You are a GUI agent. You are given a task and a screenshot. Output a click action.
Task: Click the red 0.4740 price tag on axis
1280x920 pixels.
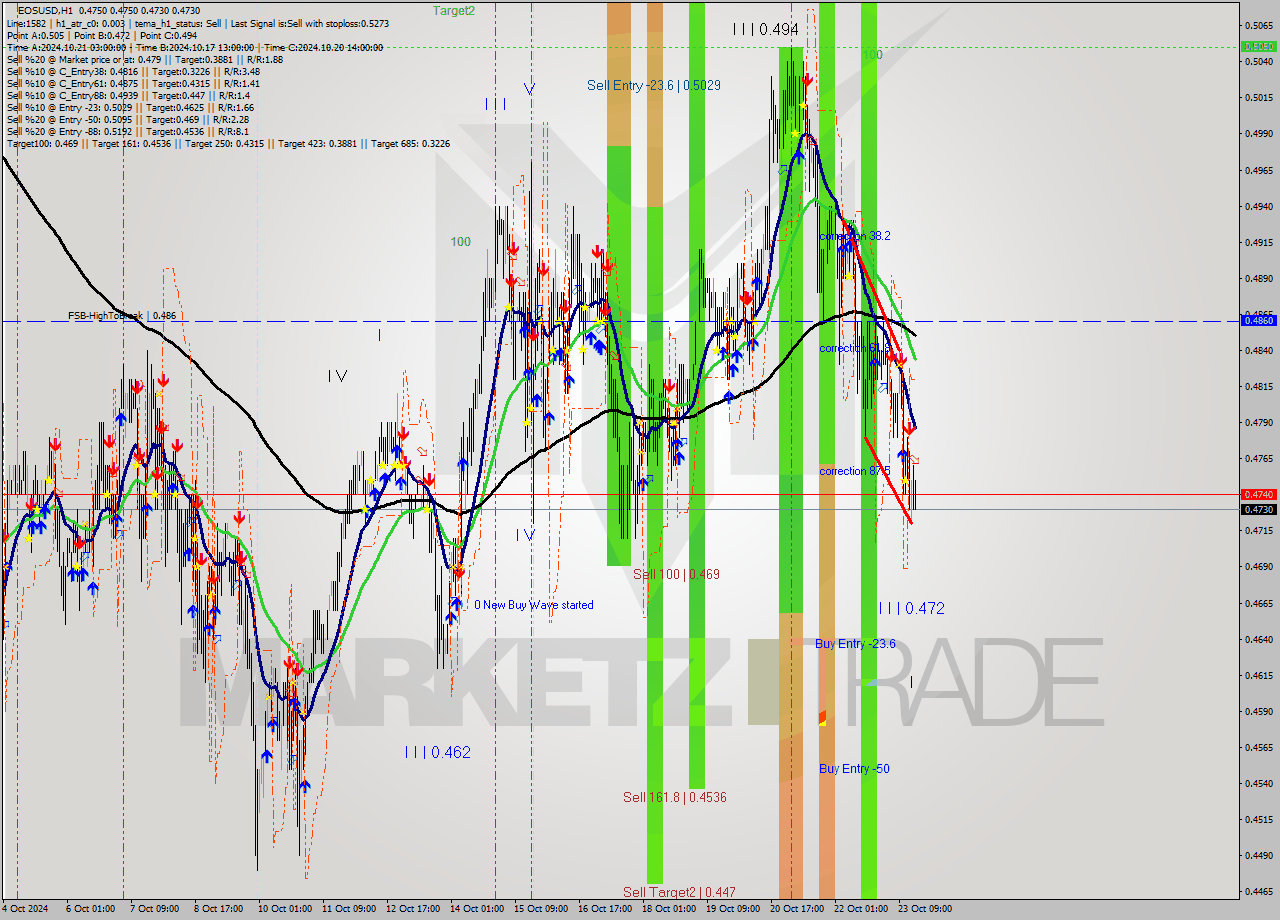[1257, 494]
